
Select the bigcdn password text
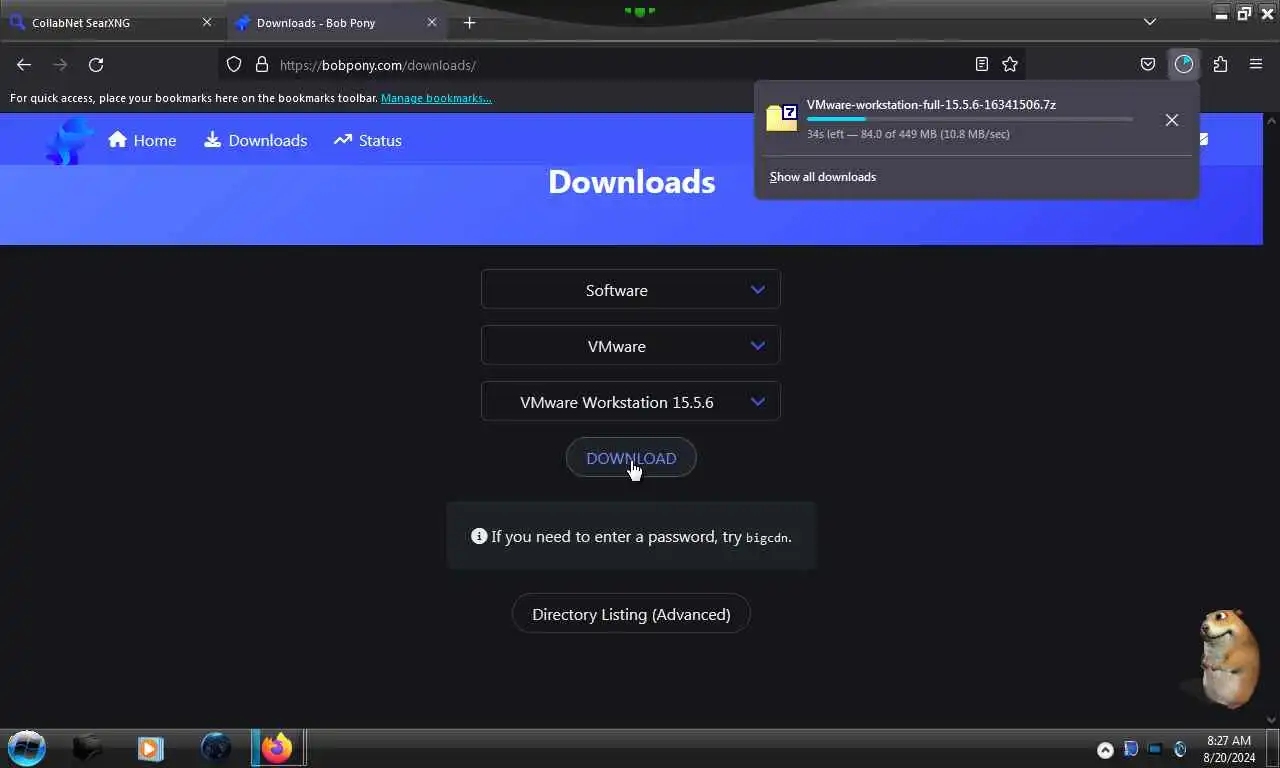pyautogui.click(x=767, y=537)
